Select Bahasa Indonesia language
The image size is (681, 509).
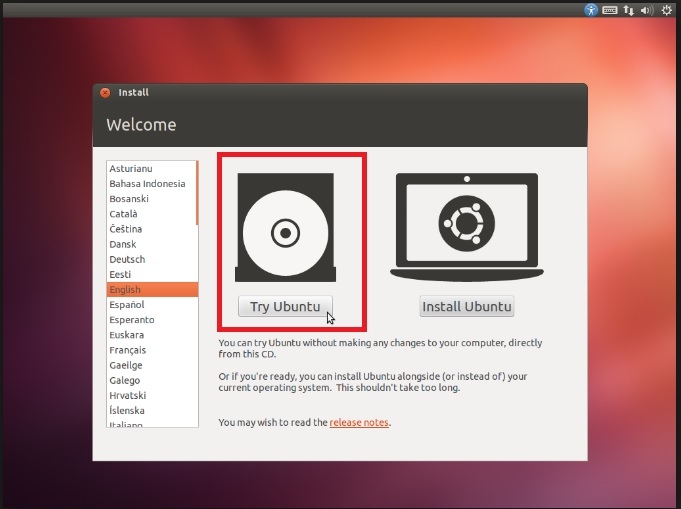click(x=151, y=184)
